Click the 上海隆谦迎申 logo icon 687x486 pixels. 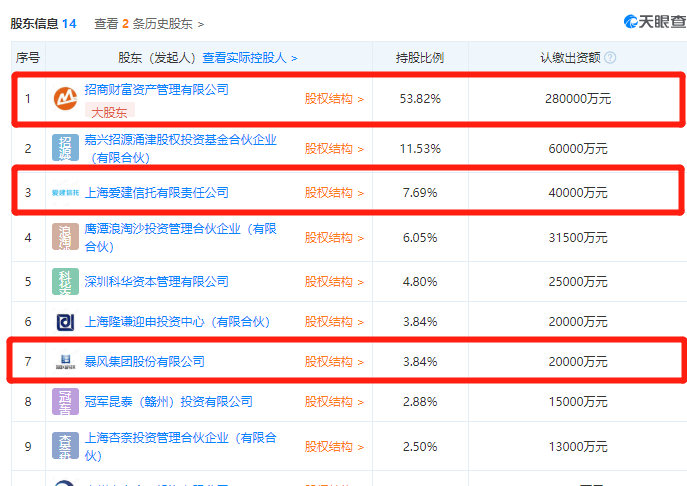point(65,322)
